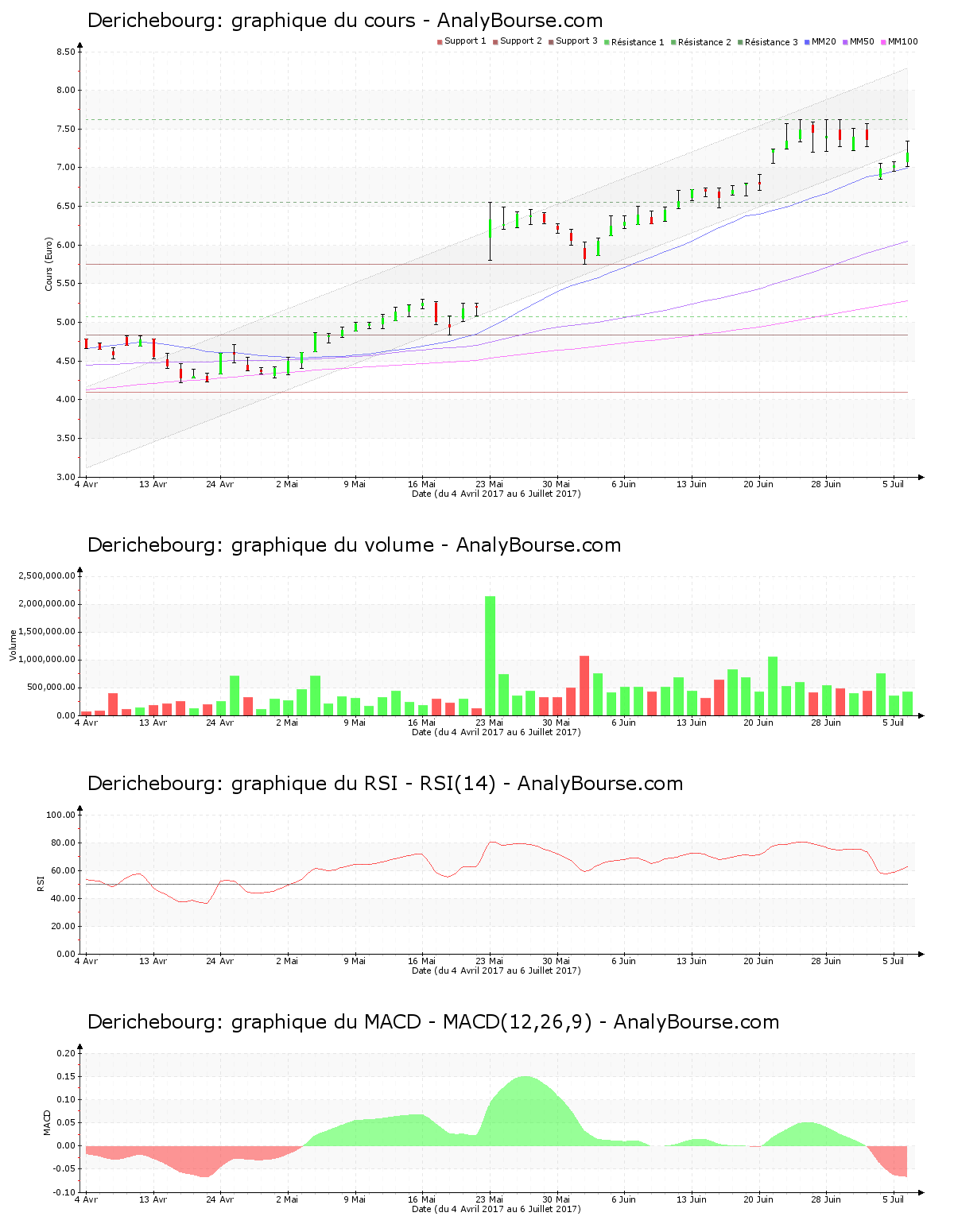Click the 60.00 value on RSI axis
This screenshot has height=1232, width=954.
click(64, 871)
